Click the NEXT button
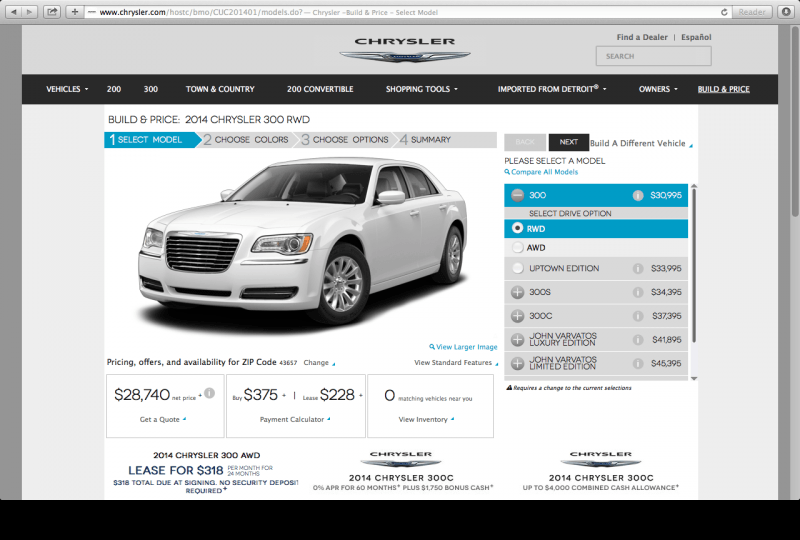 [x=568, y=142]
